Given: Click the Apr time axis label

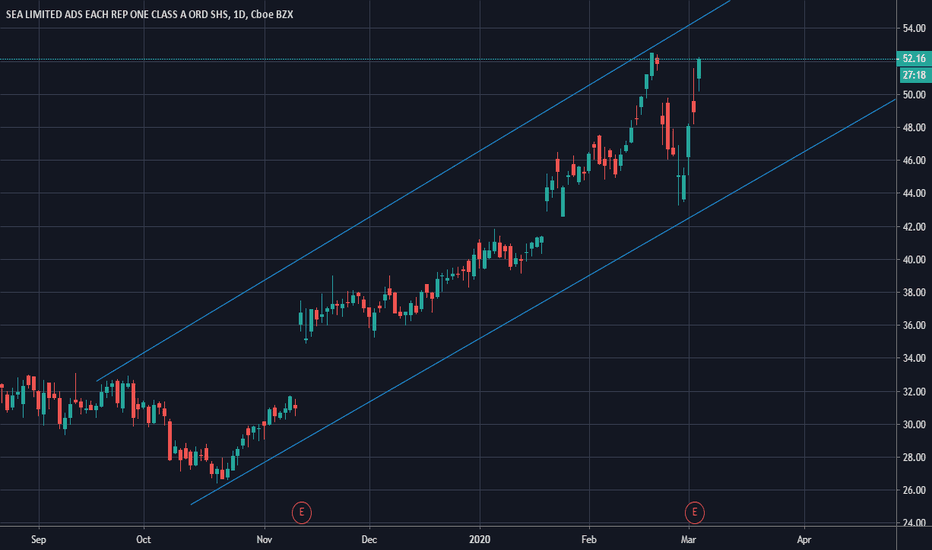Looking at the screenshot, I should [804, 539].
